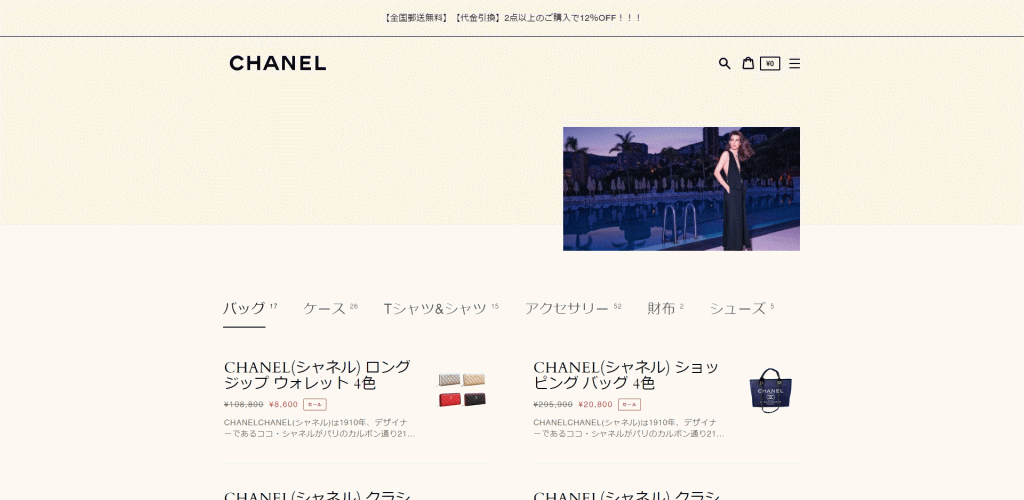Click the navy shopping bag thumbnail

[x=770, y=390]
